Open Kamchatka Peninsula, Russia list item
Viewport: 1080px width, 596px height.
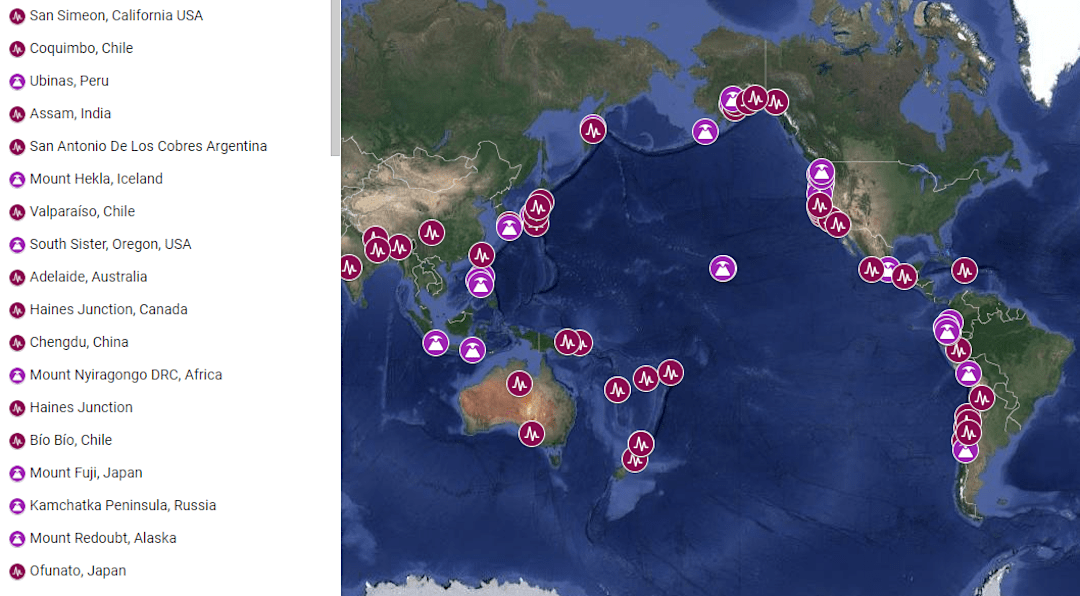(123, 505)
